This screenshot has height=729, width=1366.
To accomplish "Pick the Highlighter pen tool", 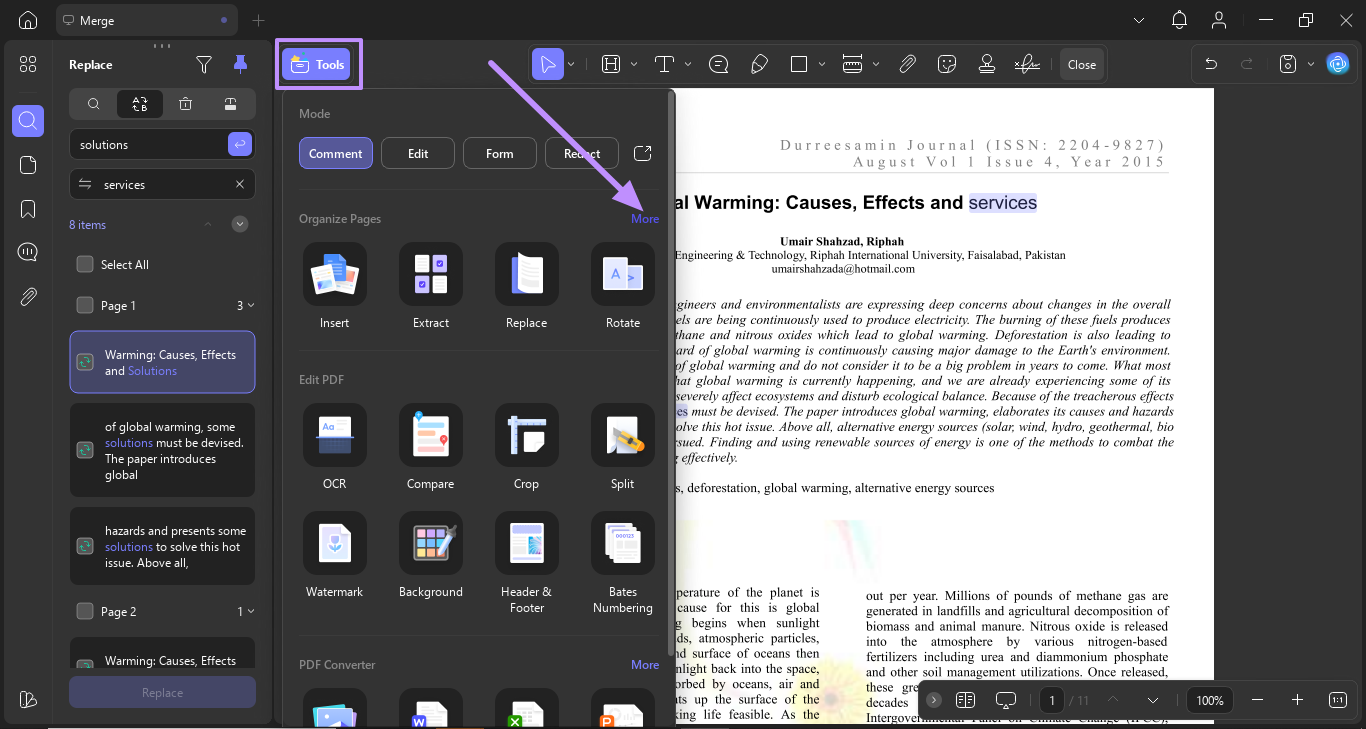I will (x=759, y=63).
